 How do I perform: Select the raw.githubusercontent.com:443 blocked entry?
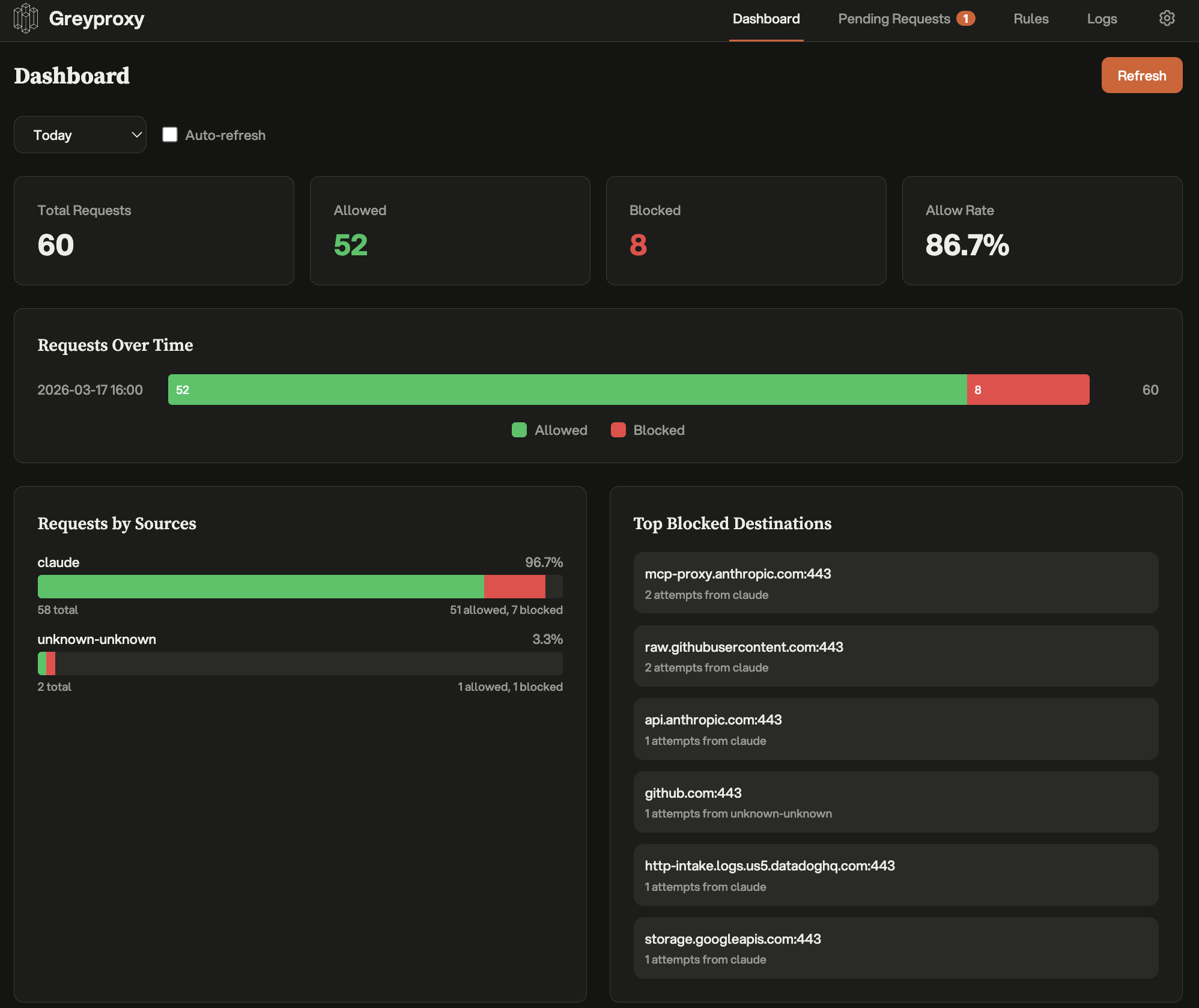click(x=895, y=656)
